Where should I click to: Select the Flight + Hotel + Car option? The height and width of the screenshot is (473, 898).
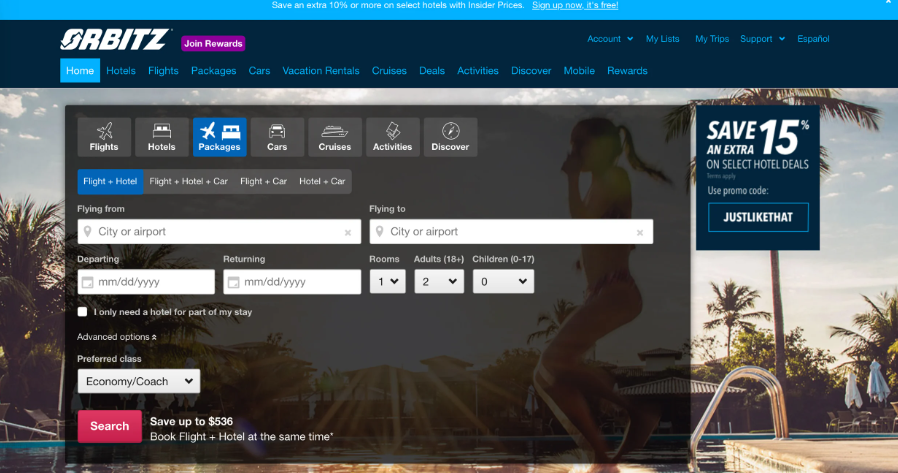188,181
